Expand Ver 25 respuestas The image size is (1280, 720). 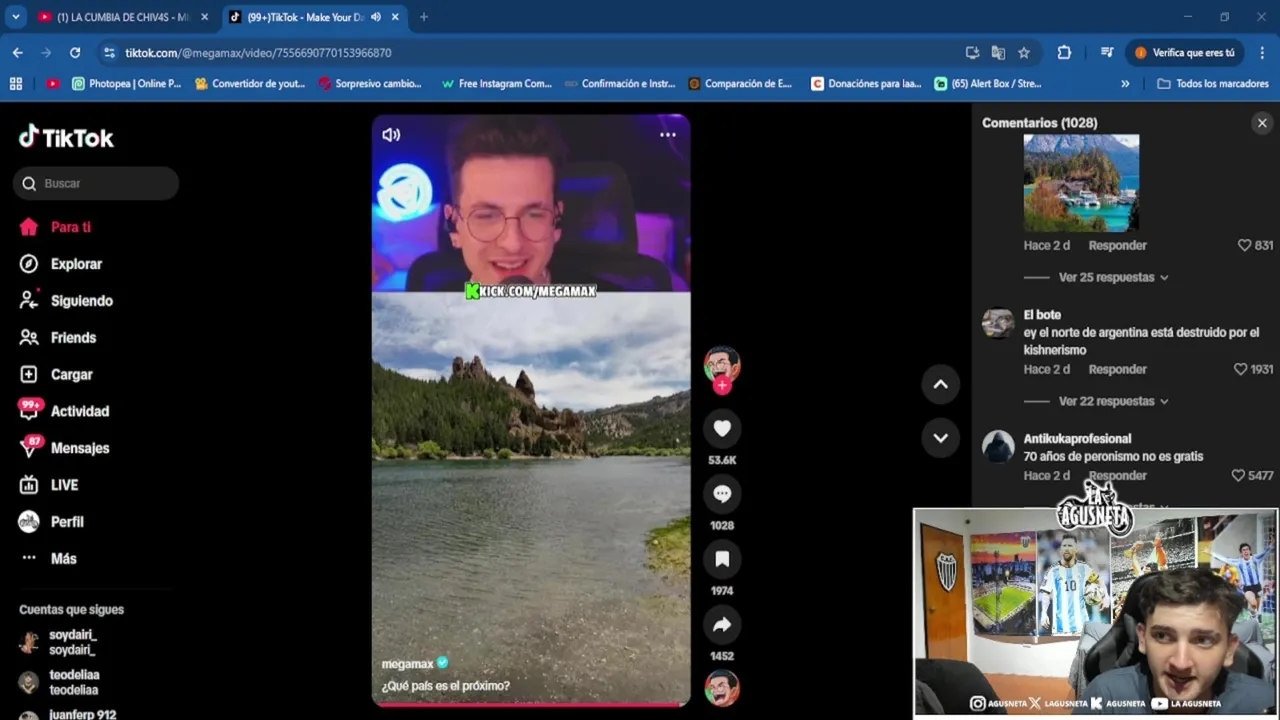click(x=1113, y=277)
